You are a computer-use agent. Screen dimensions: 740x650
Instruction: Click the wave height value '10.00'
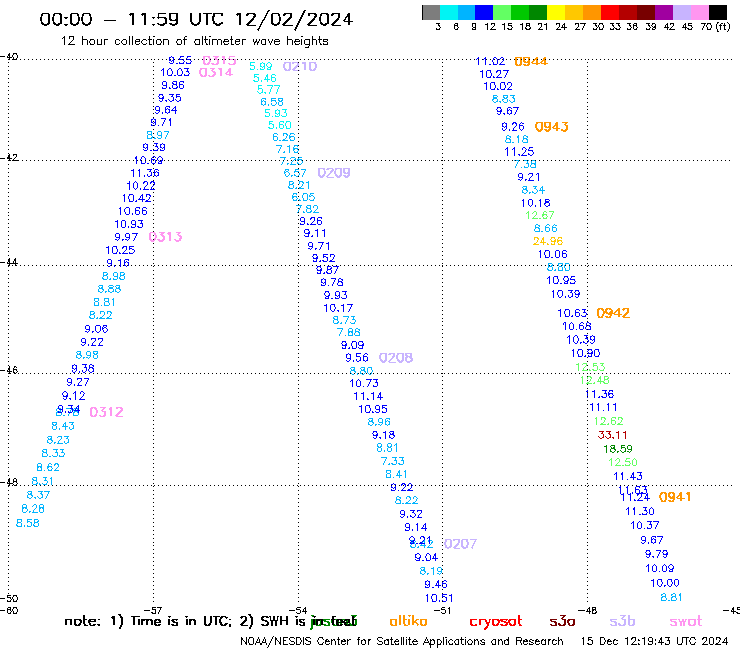[x=665, y=583]
